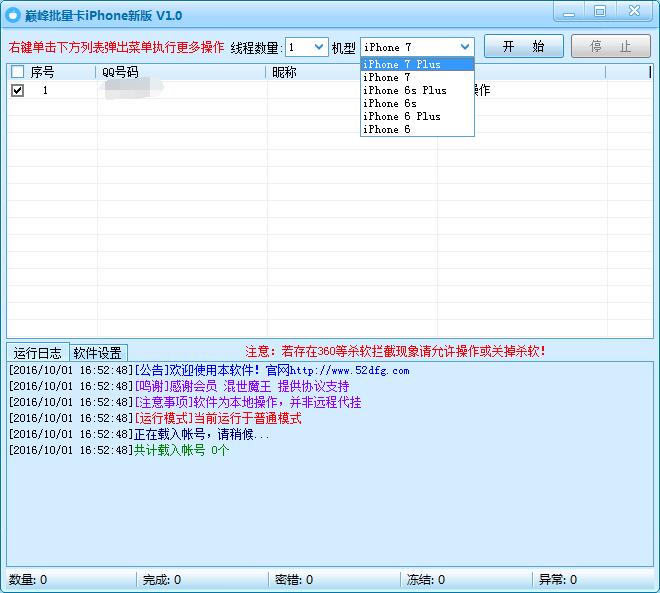Select iPhone 6 Plus model
Viewport: 660px width, 593px height.
402,116
